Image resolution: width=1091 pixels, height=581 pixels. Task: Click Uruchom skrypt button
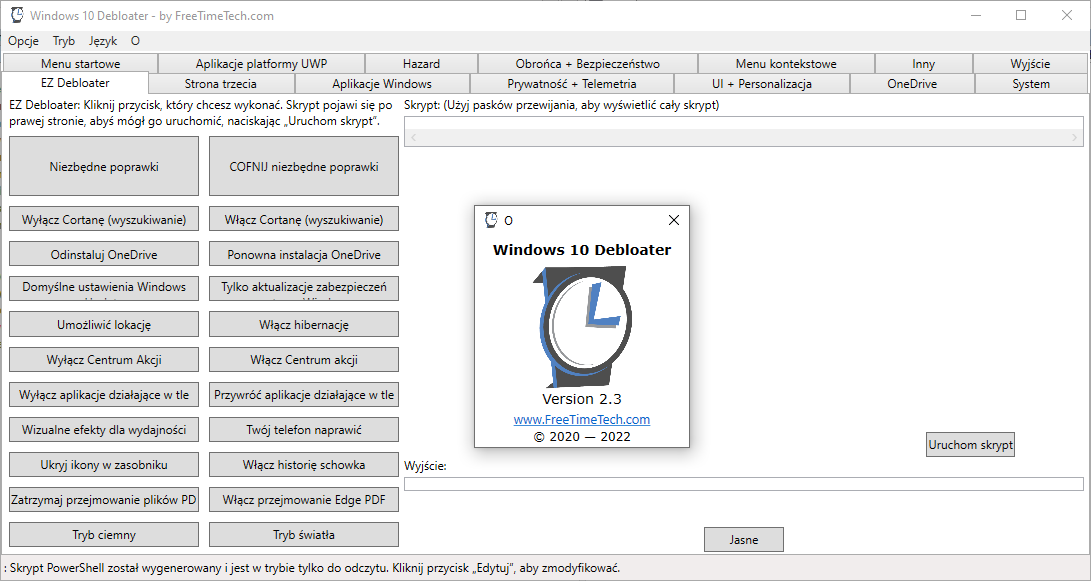pyautogui.click(x=971, y=445)
